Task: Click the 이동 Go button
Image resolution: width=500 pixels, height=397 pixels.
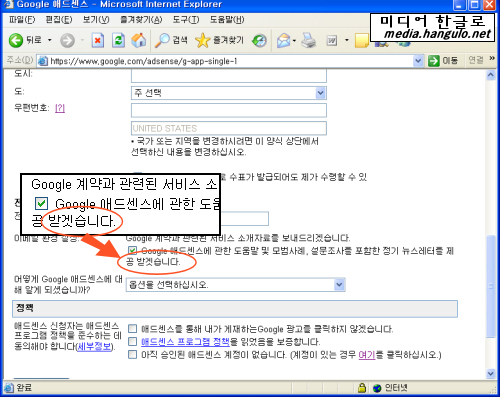Action: 443,61
